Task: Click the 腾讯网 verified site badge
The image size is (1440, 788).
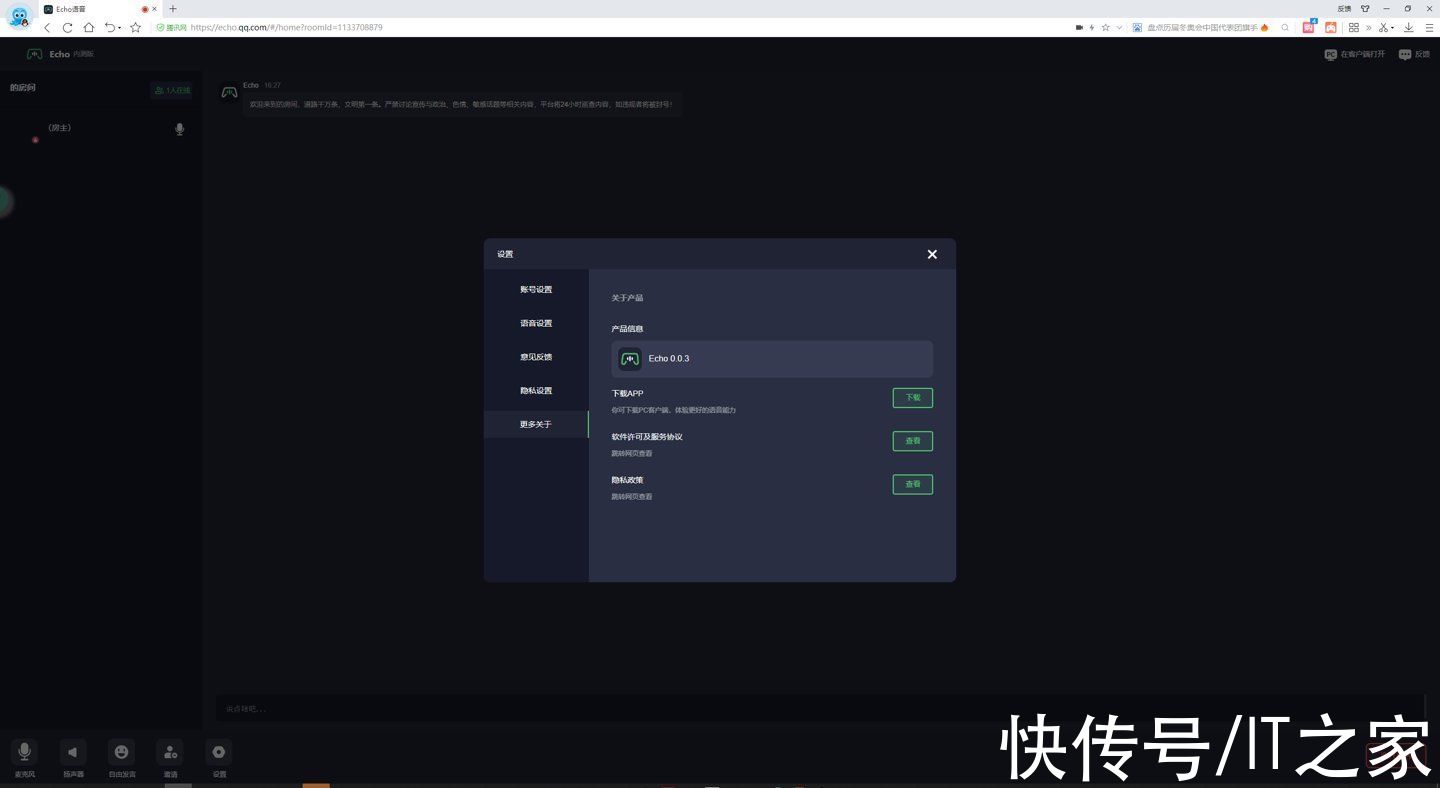Action: point(171,27)
